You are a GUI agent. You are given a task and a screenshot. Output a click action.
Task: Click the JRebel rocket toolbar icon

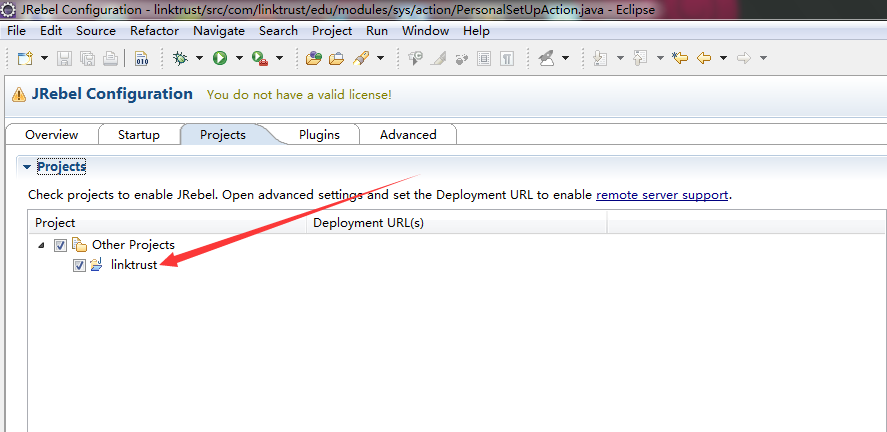point(546,58)
